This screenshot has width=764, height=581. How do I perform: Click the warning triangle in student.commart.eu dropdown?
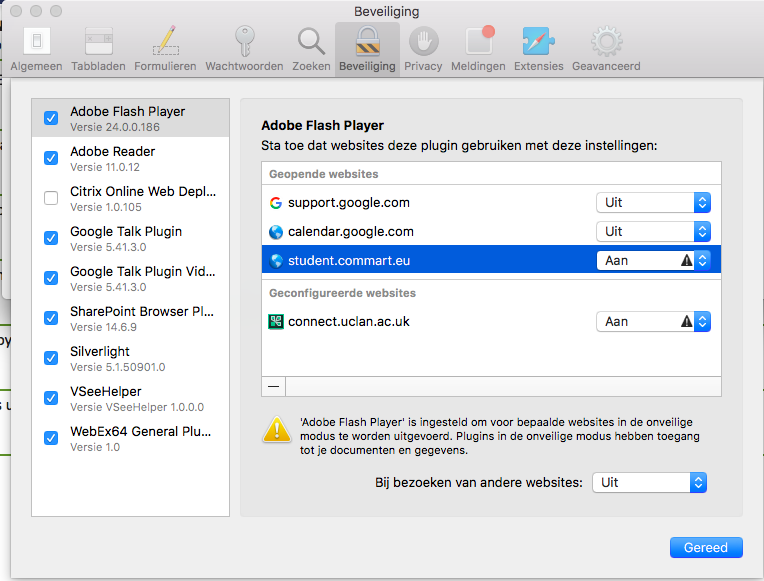click(x=687, y=260)
